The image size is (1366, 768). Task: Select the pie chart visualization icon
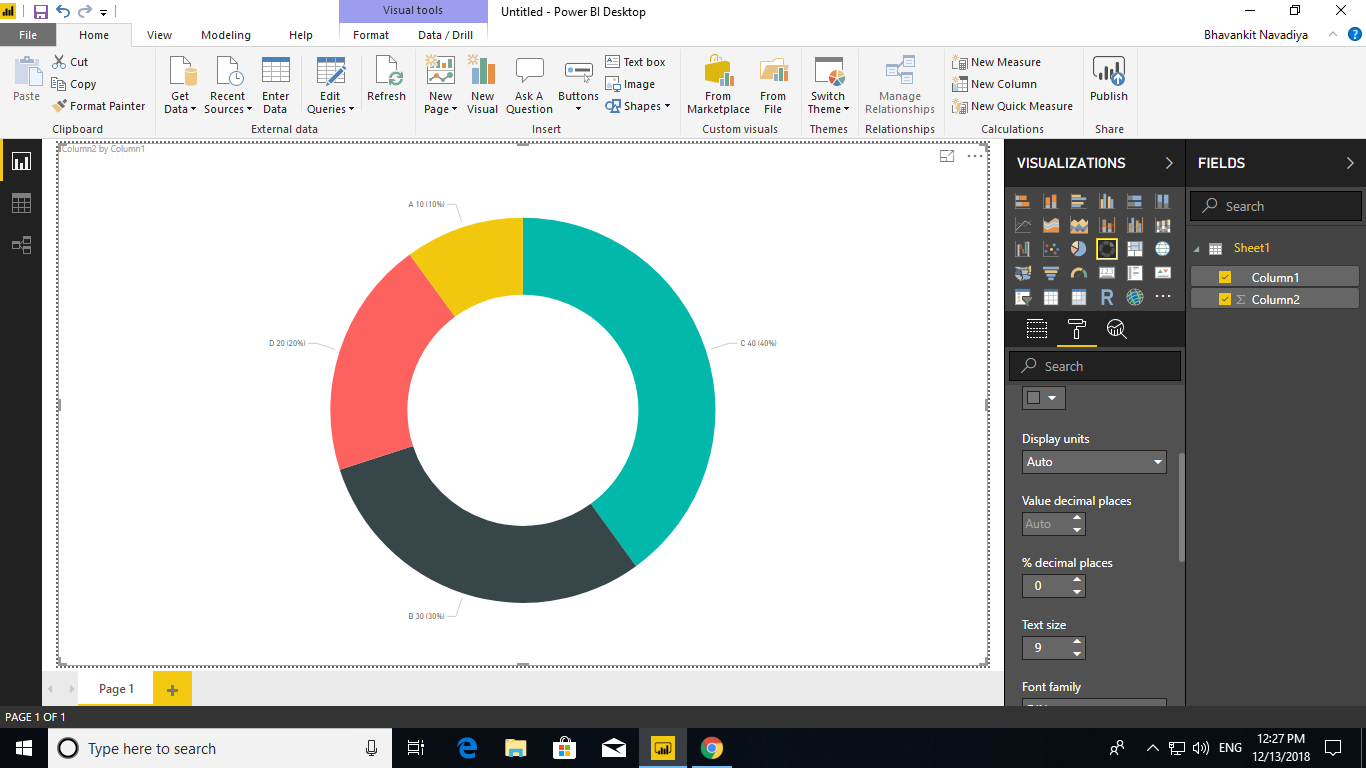1079,249
